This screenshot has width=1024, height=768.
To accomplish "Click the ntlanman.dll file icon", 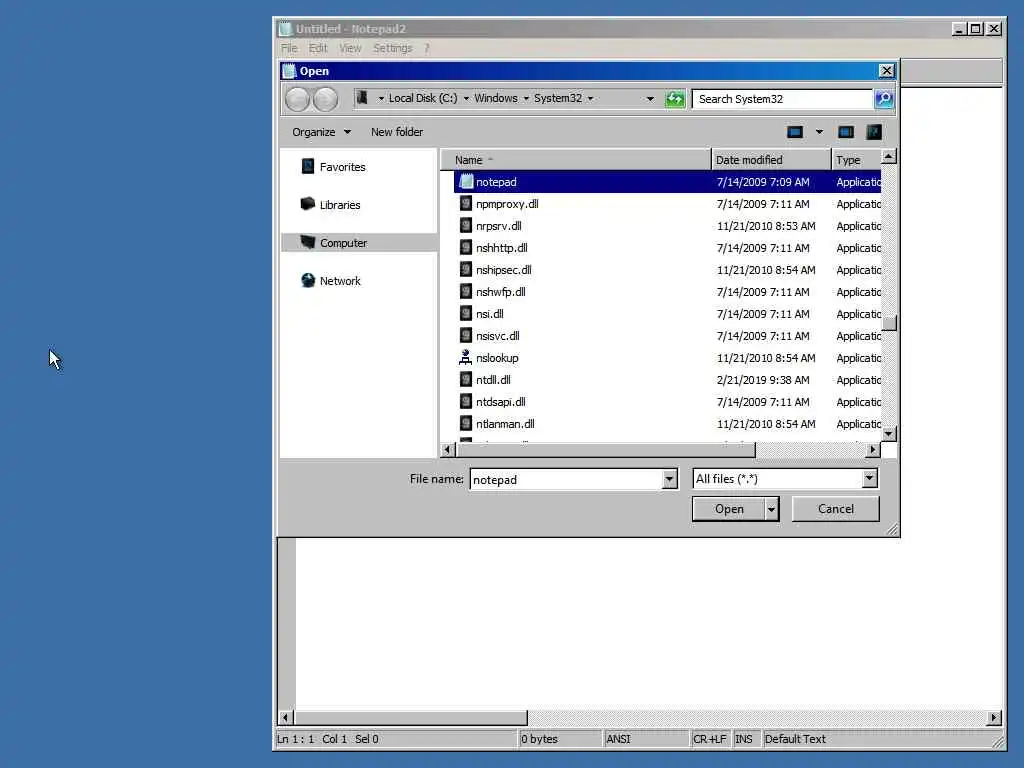I will click(466, 424).
